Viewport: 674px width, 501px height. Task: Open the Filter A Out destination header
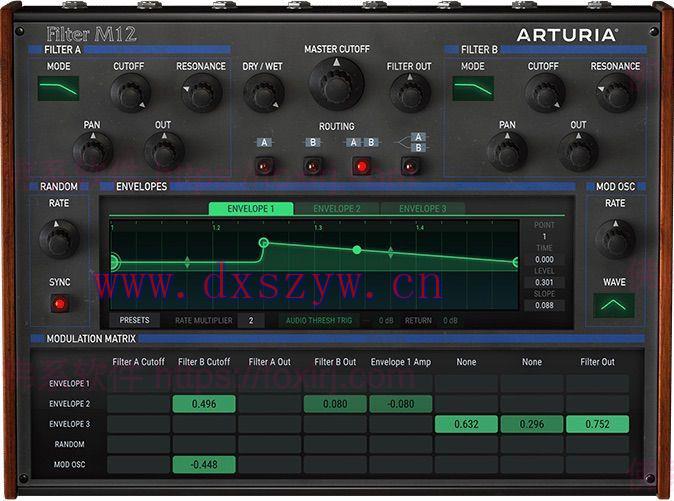coord(270,362)
